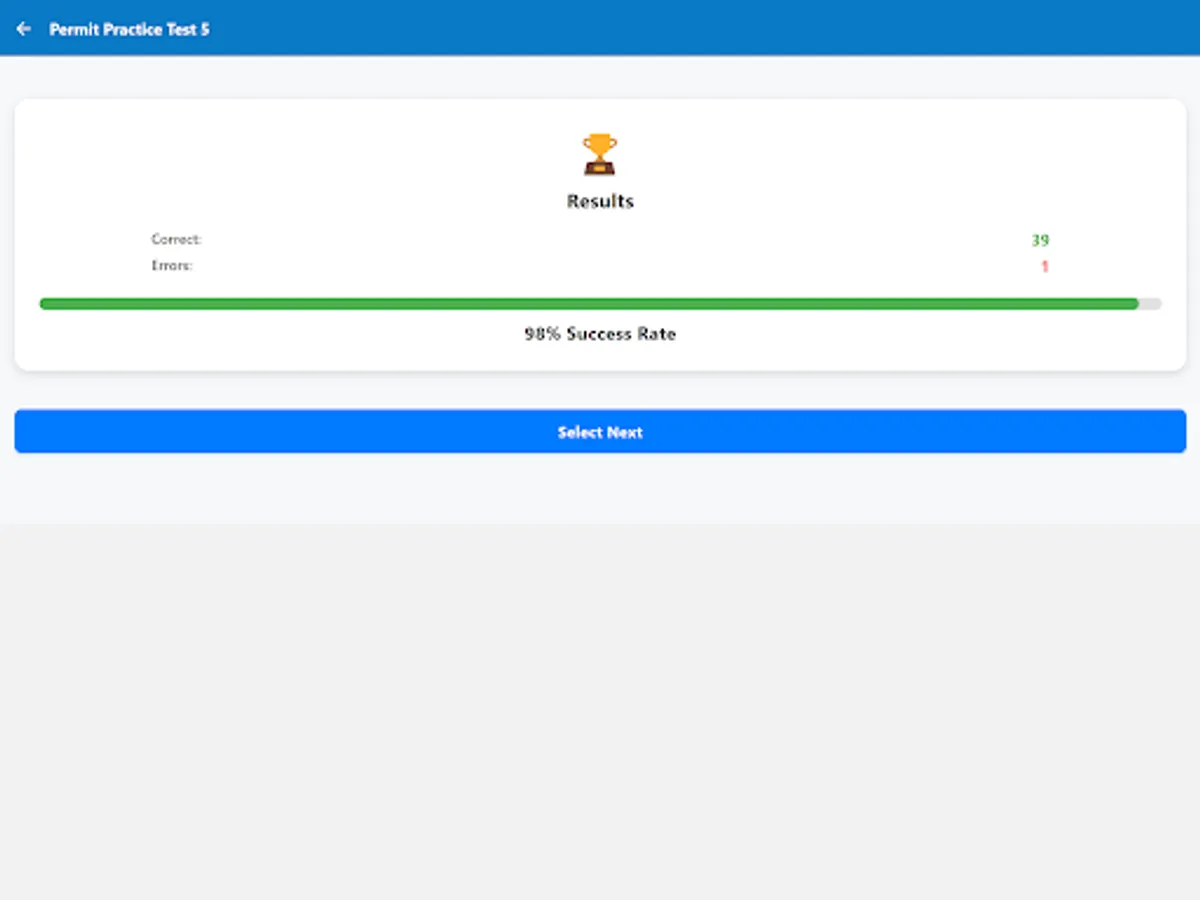The height and width of the screenshot is (900, 1200).
Task: Tap the gold trophy image on the results card
Action: [x=600, y=152]
